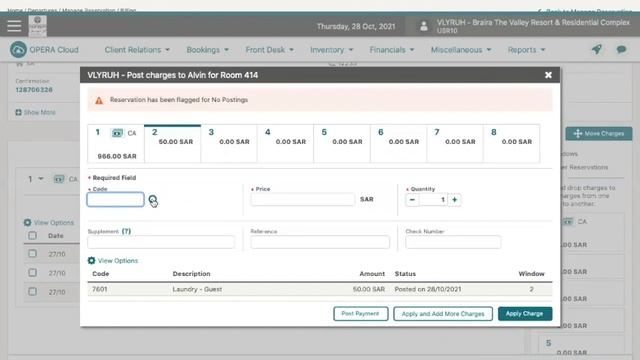Switch to billing window 6 tab
The height and width of the screenshot is (360, 640).
pos(398,144)
